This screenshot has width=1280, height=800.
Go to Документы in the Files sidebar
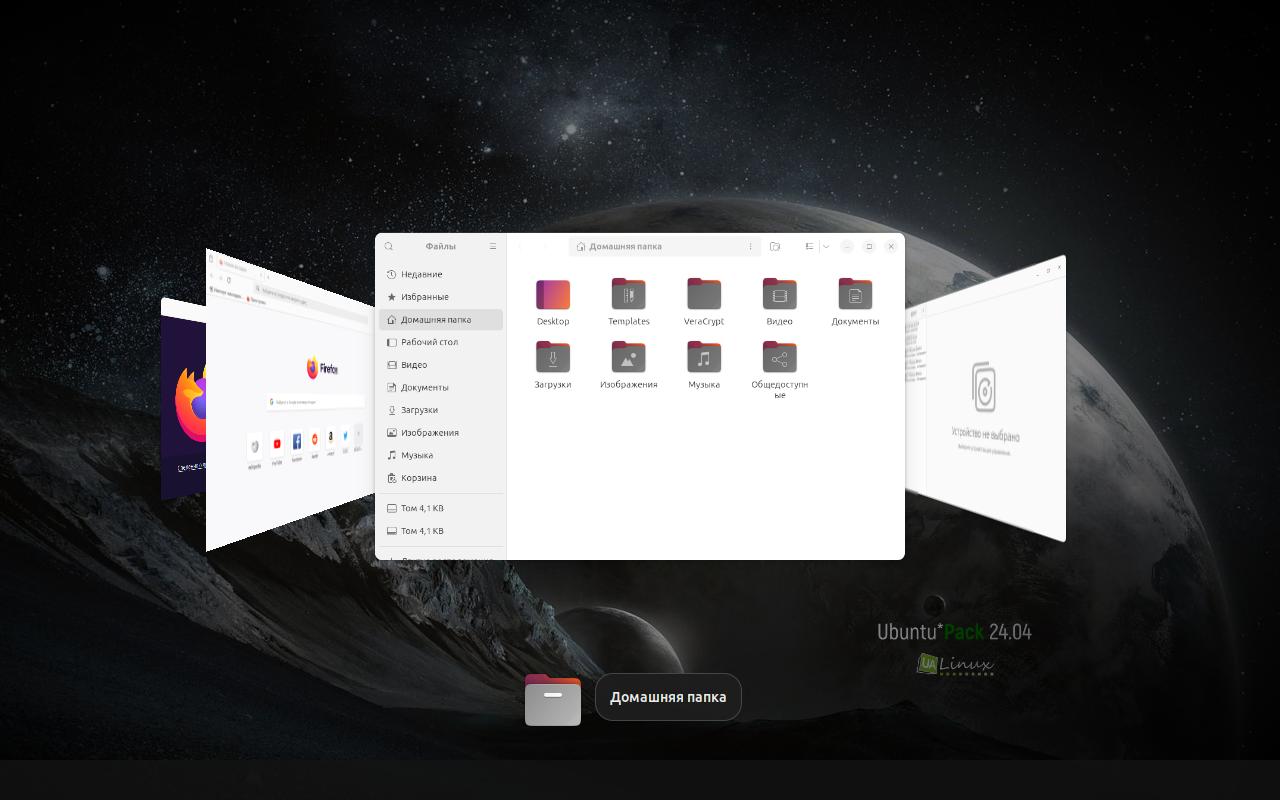441,387
